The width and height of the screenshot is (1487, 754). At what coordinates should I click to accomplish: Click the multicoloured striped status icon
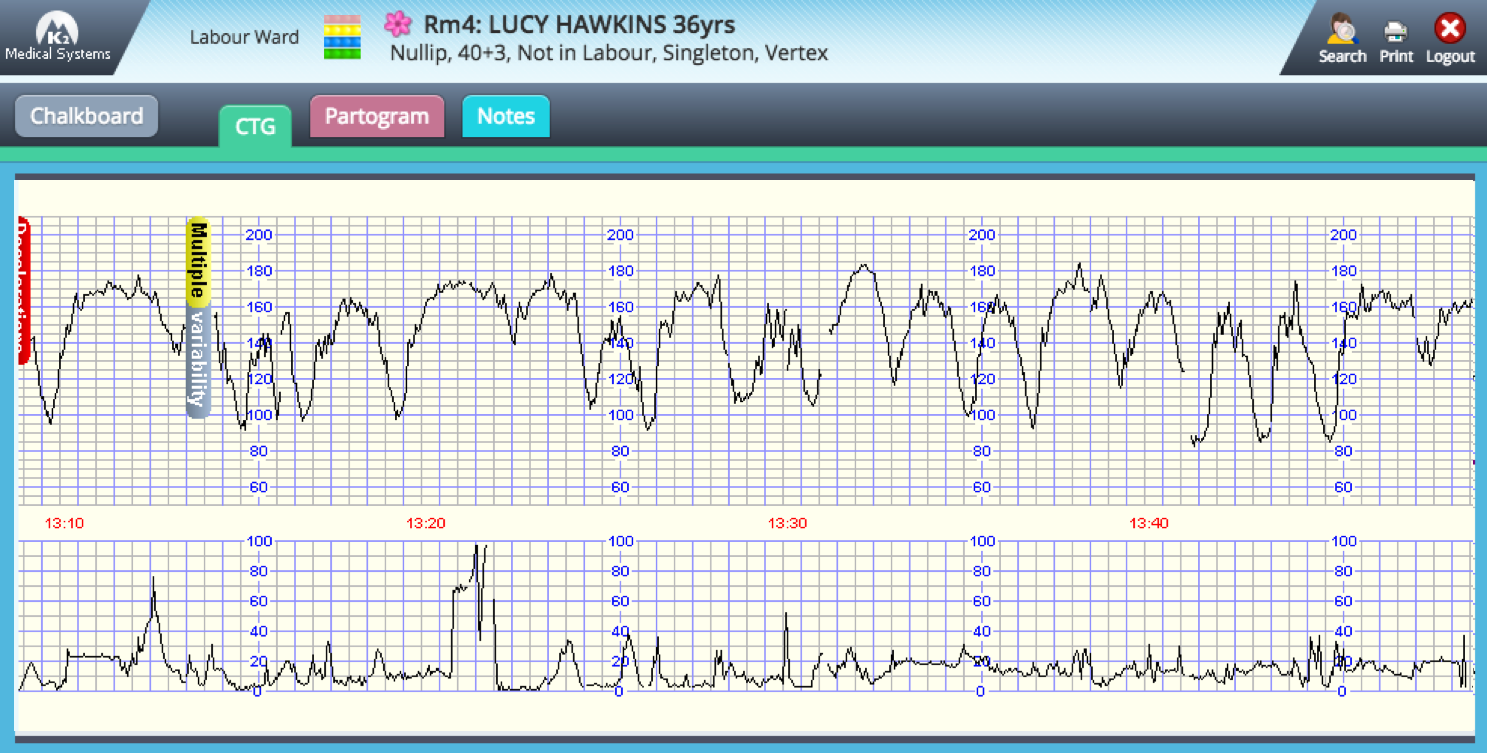342,38
